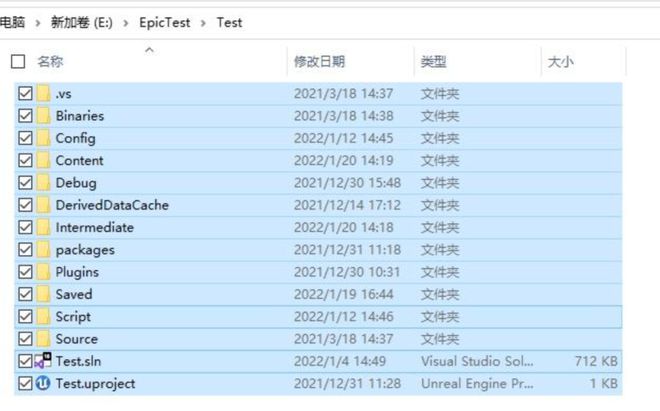Uncheck the Saved folder checkbox
The image size is (660, 411).
click(26, 294)
